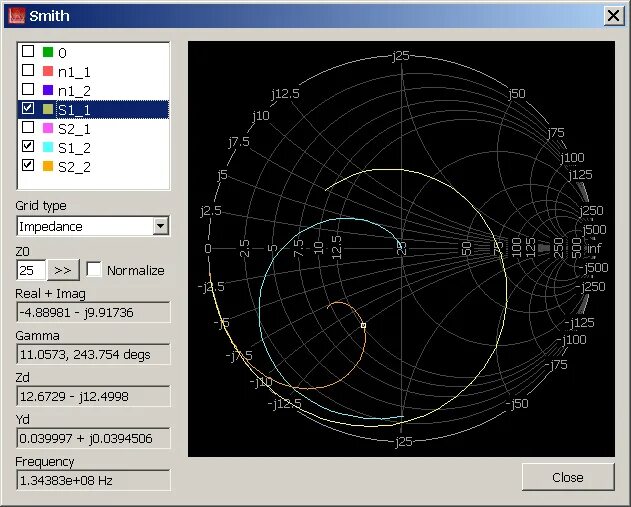The width and height of the screenshot is (631, 507).
Task: Click the >> button next to Z0
Action: coord(63,270)
